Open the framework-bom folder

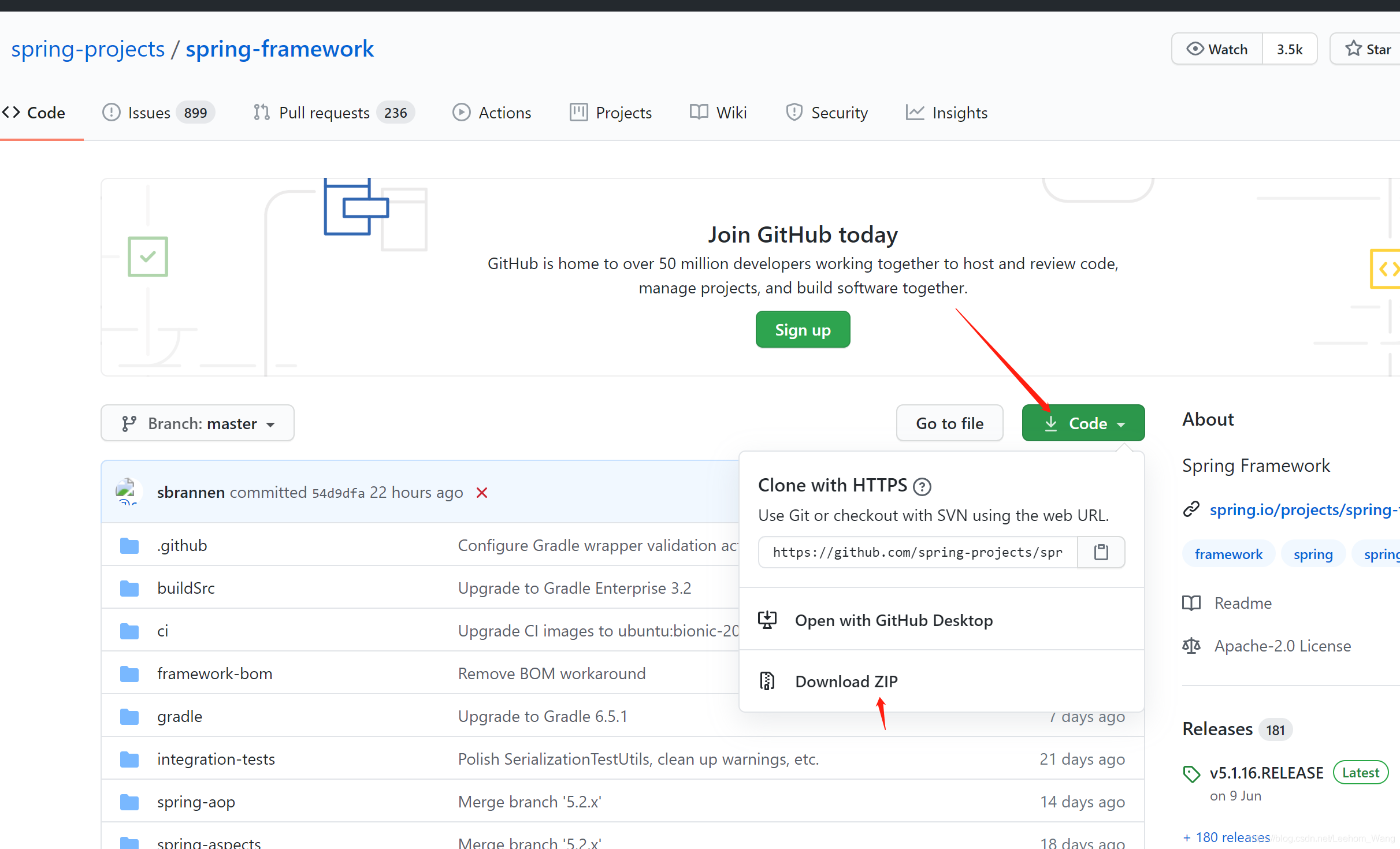point(214,674)
